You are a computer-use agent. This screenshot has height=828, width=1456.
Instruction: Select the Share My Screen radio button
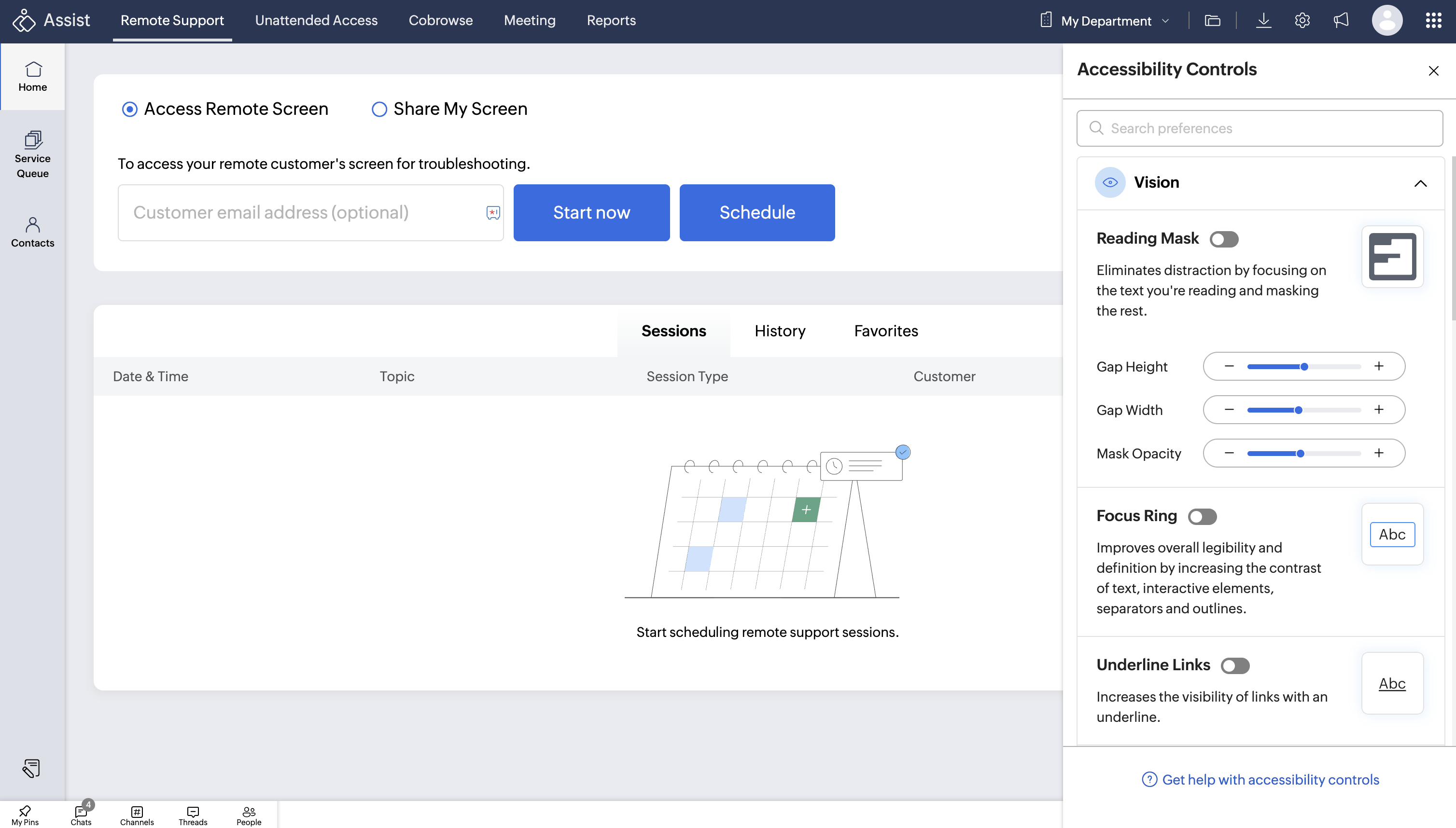(379, 109)
